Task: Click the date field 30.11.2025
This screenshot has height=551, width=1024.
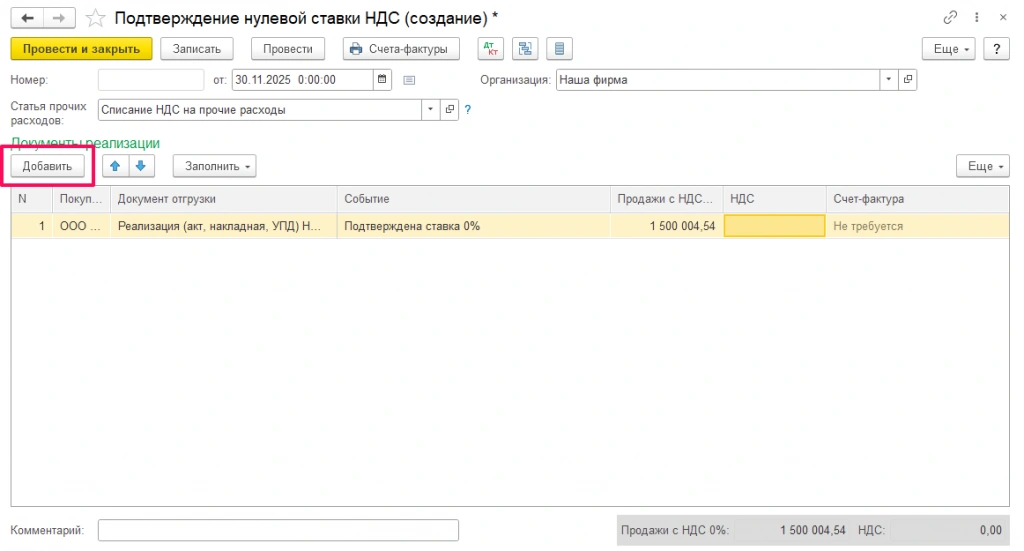Action: [303, 80]
